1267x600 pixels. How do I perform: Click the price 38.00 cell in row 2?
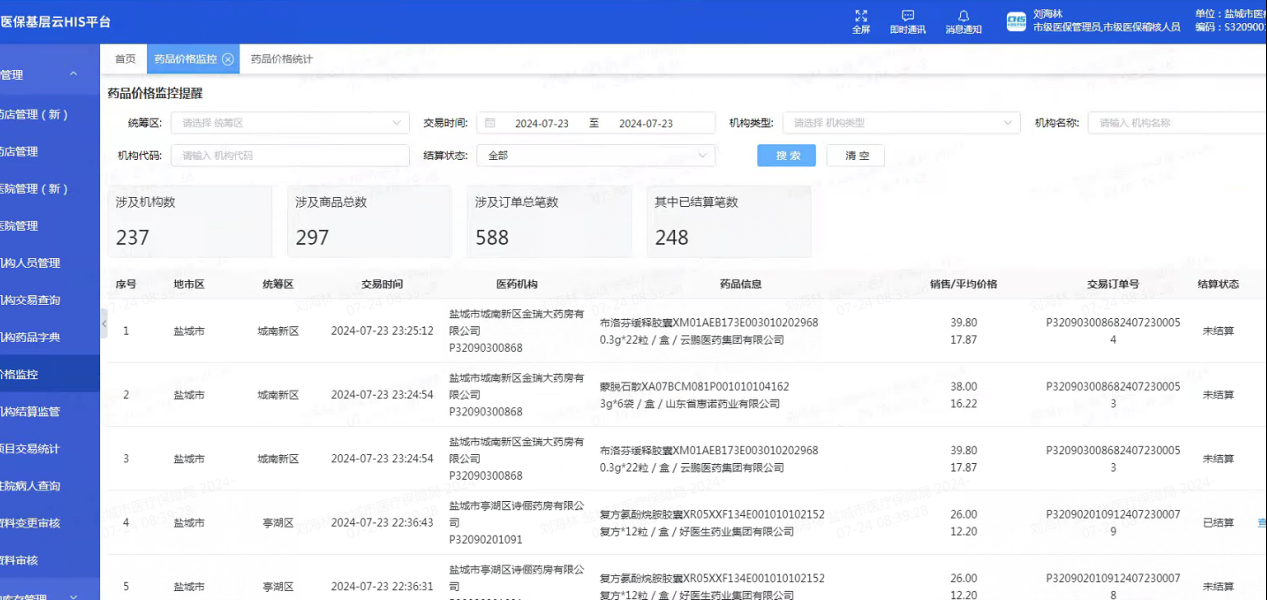click(964, 386)
